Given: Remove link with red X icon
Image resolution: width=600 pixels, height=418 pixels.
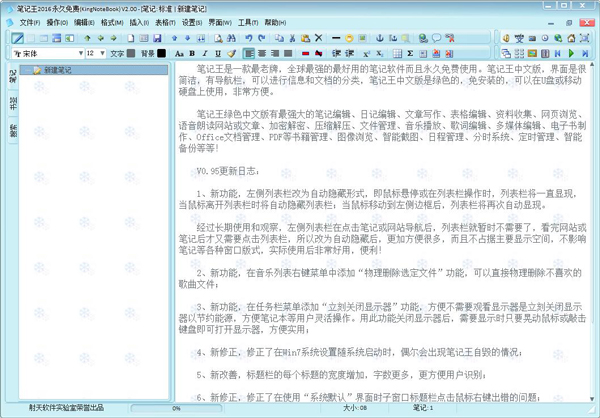Looking at the screenshot, I should coord(450,38).
